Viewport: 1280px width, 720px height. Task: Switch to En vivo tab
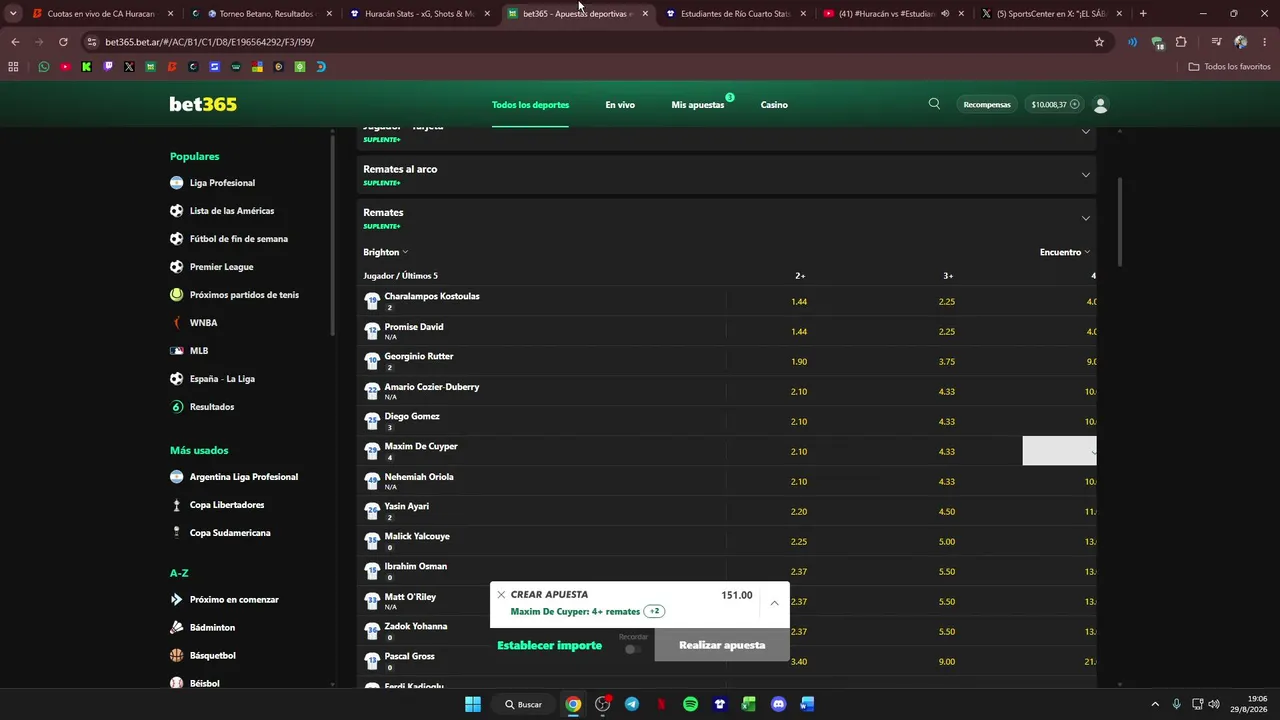[x=620, y=105]
